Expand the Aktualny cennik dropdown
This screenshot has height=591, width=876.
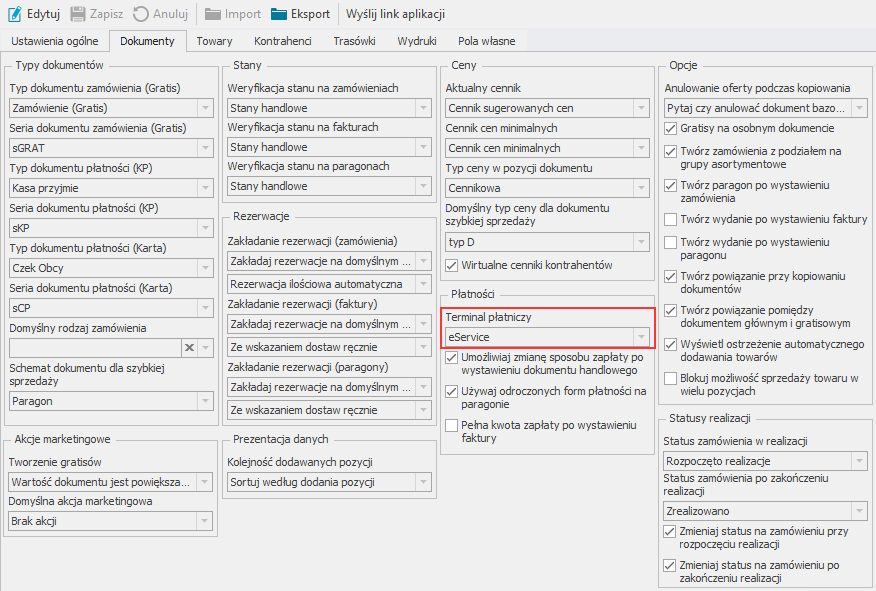tap(641, 107)
